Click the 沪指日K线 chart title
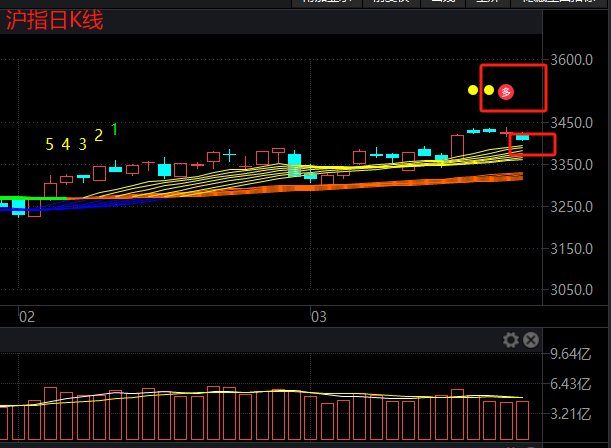This screenshot has height=448, width=611. (55, 20)
